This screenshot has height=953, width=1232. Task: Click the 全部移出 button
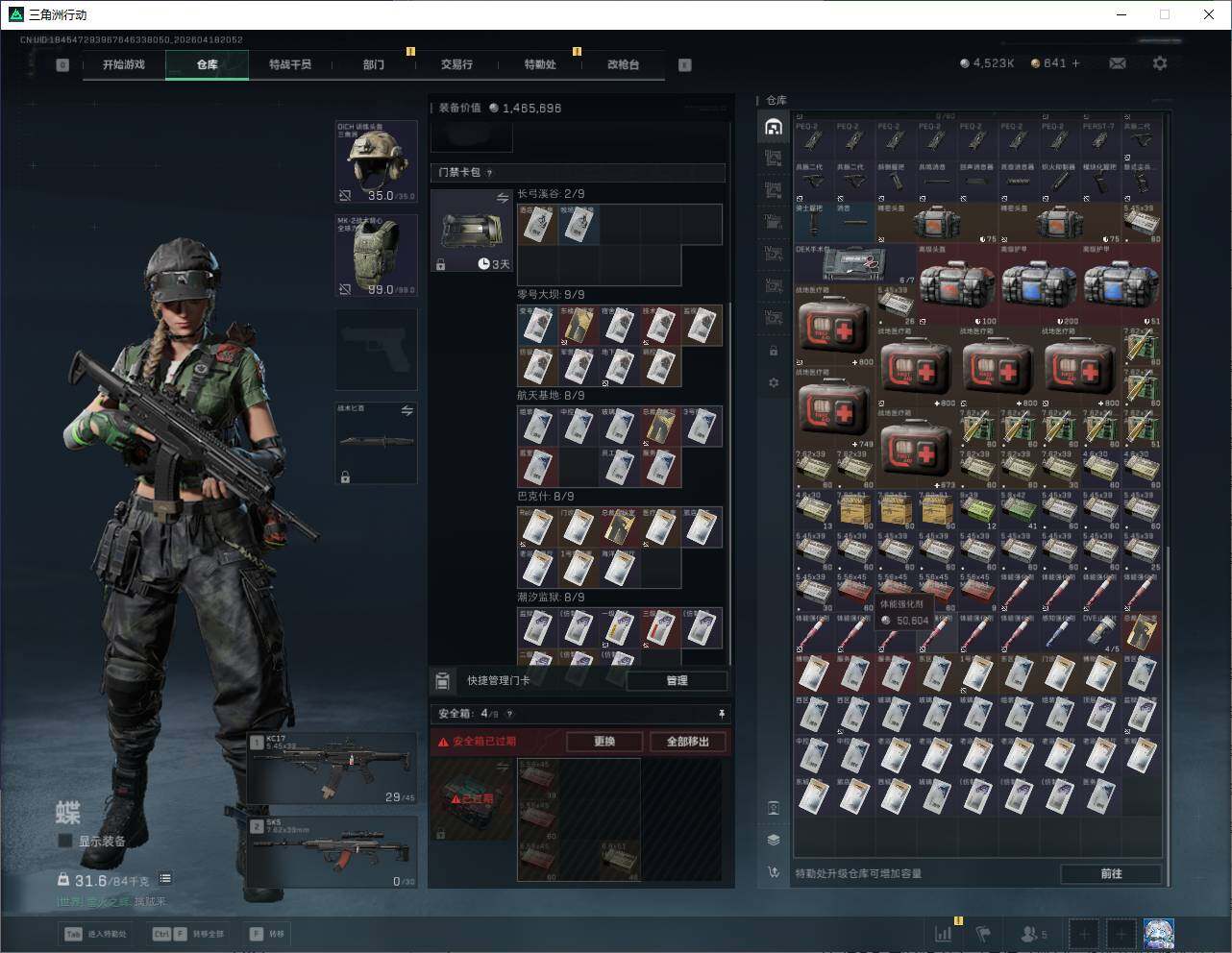point(688,742)
